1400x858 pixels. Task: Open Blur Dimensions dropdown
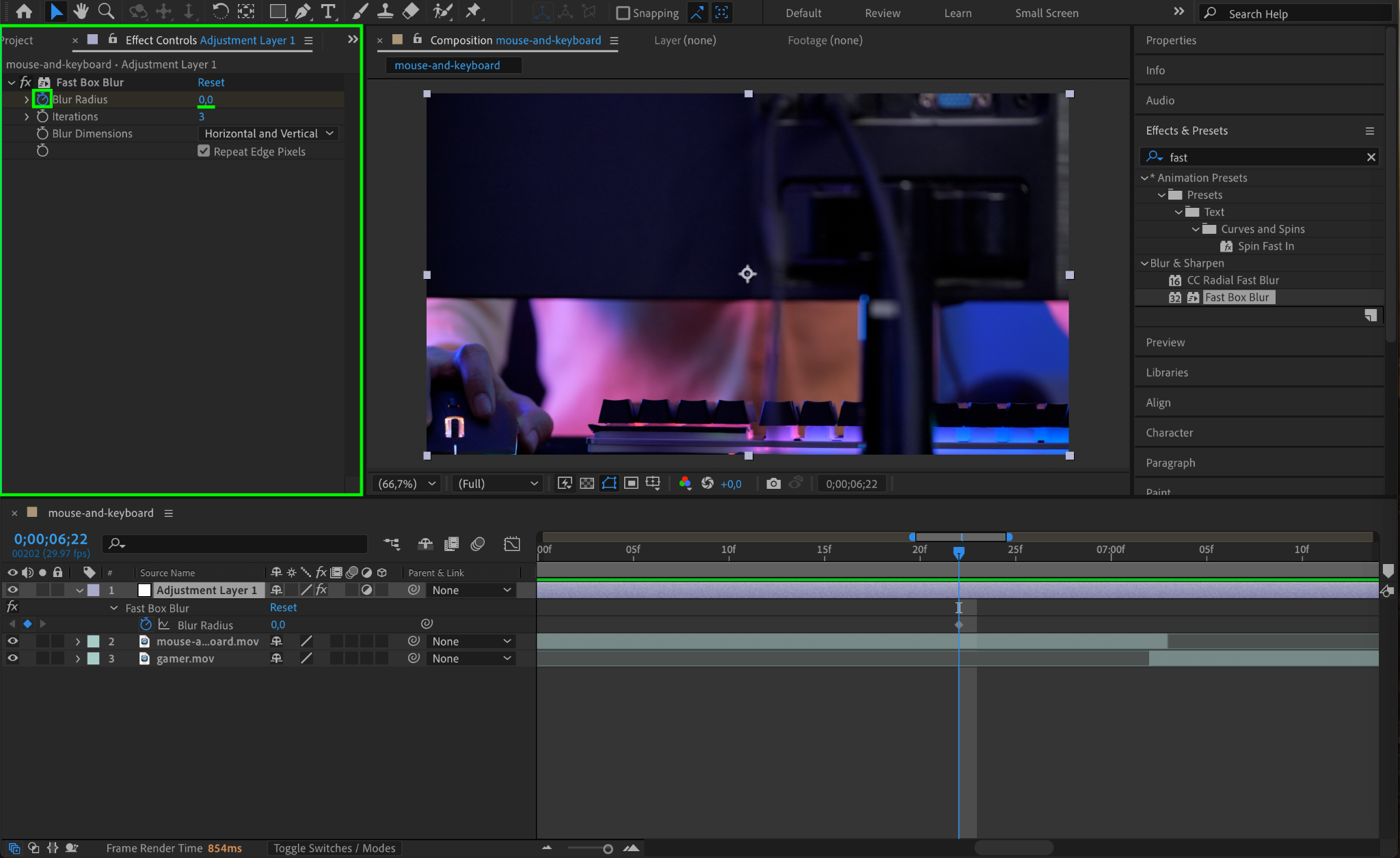pyautogui.click(x=269, y=133)
